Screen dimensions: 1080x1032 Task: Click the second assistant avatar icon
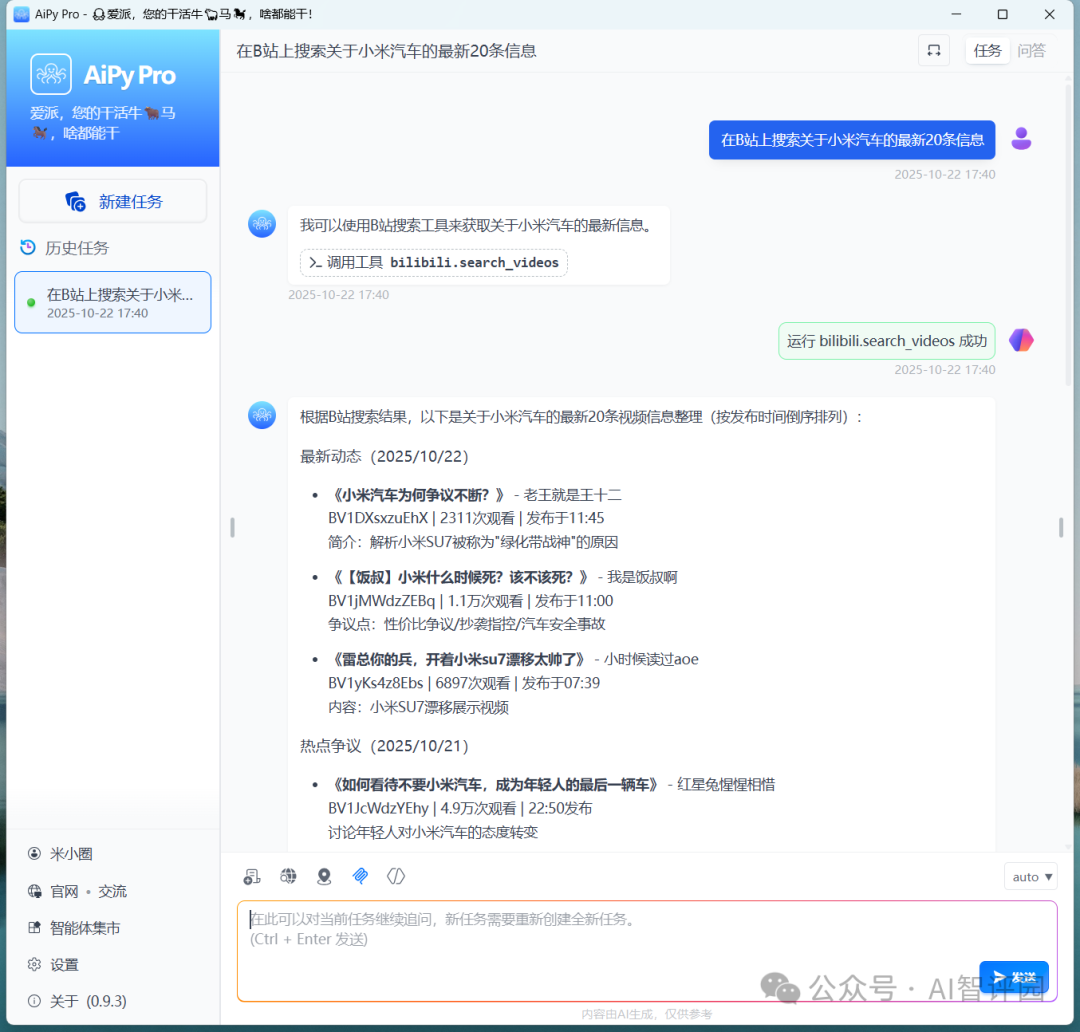tap(262, 415)
